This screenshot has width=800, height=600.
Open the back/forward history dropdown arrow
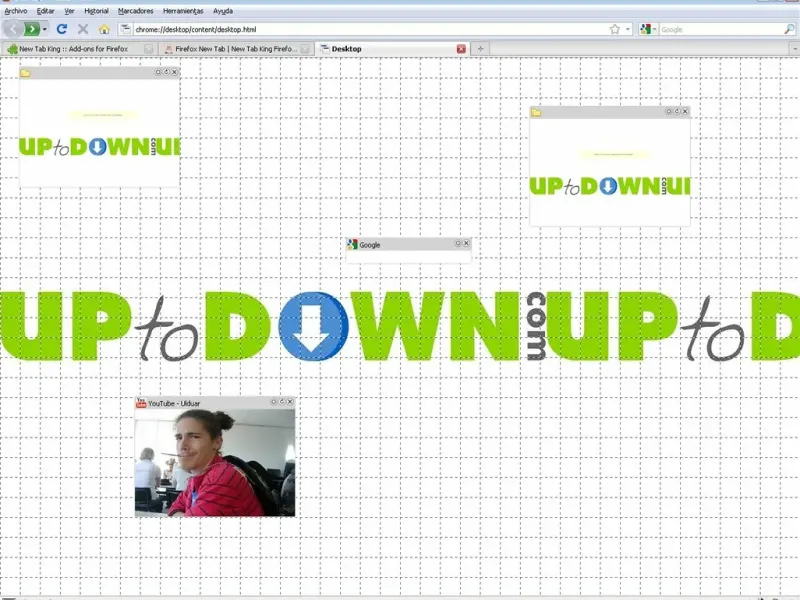(45, 29)
